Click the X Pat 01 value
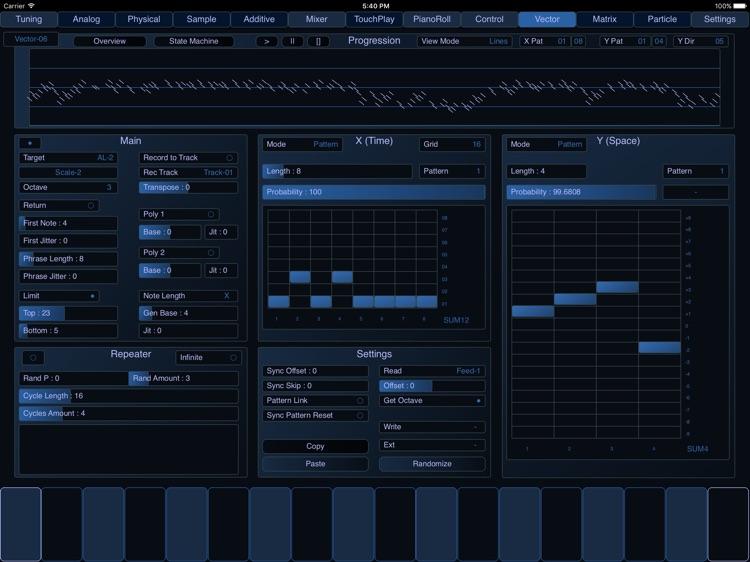750x562 pixels. 562,41
